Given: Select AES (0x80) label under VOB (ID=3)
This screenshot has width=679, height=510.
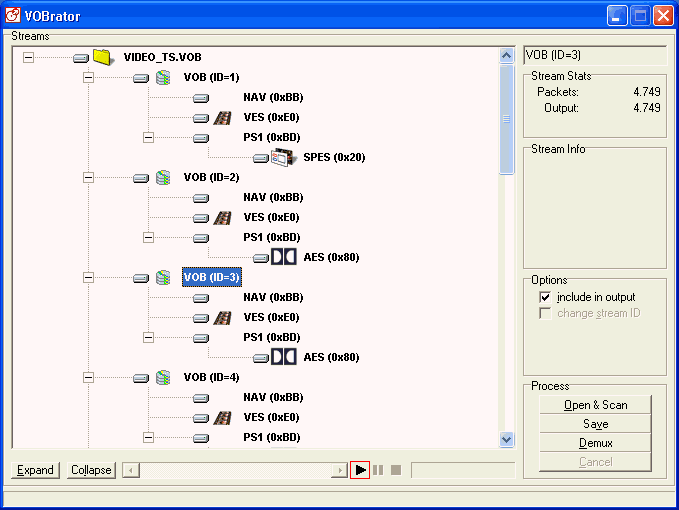Looking at the screenshot, I should 331,357.
